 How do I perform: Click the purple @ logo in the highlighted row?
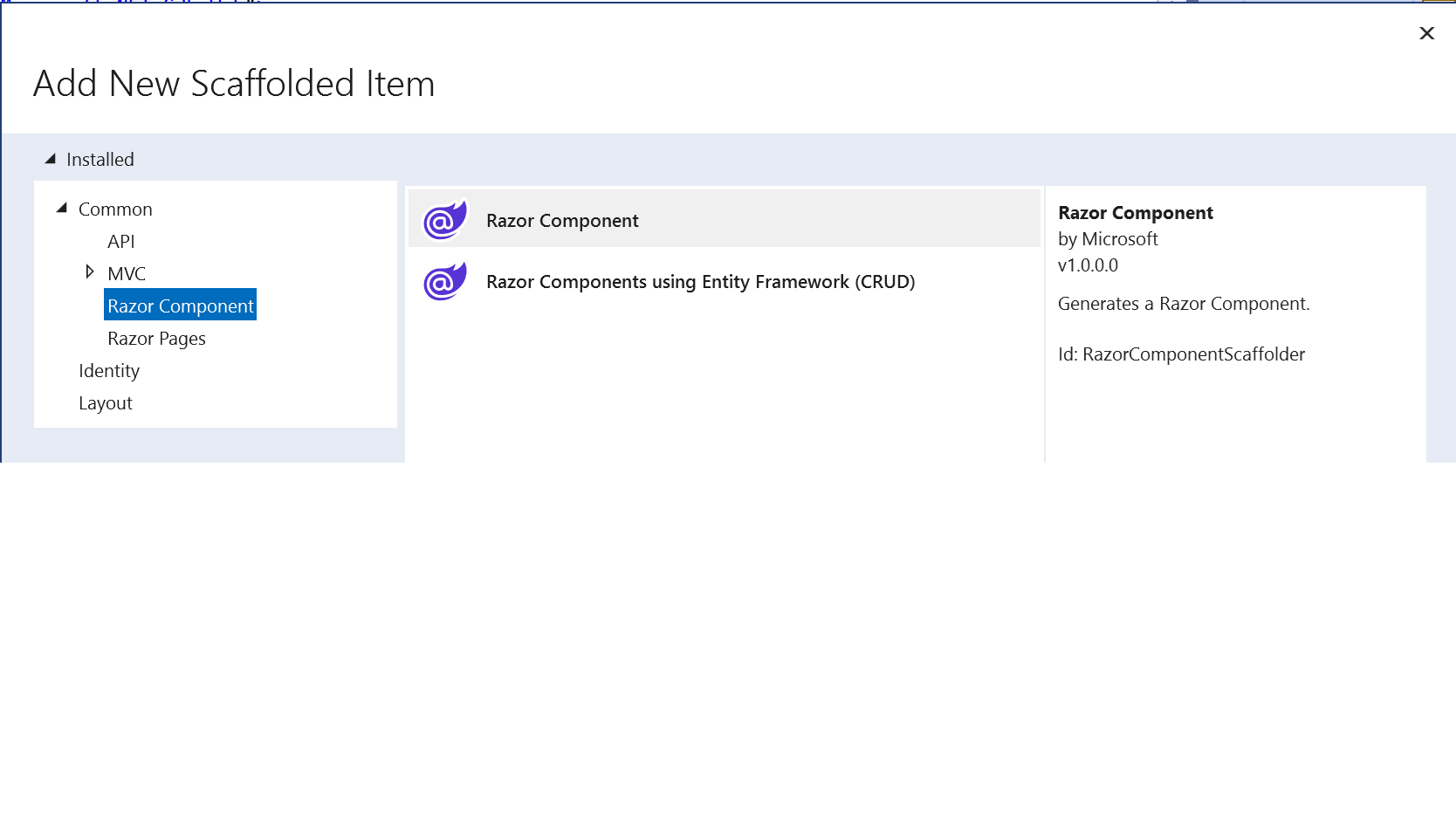pos(443,219)
